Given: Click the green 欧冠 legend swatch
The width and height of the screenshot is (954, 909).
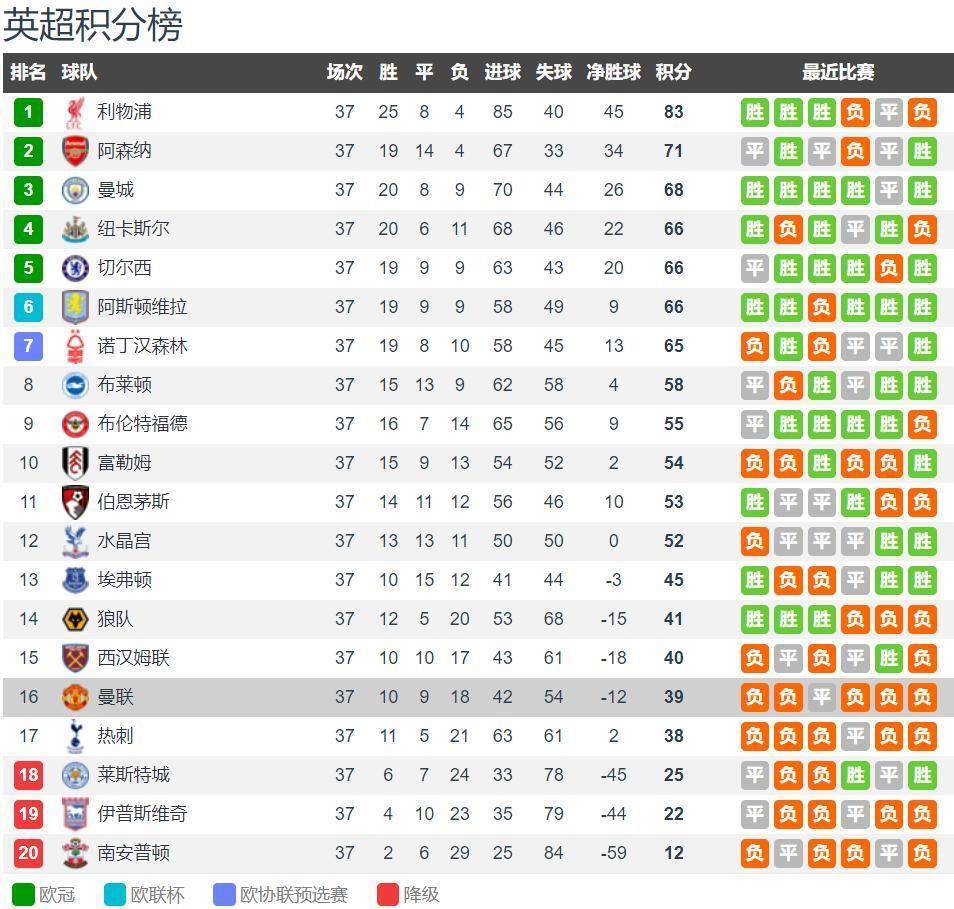Looking at the screenshot, I should tap(22, 894).
